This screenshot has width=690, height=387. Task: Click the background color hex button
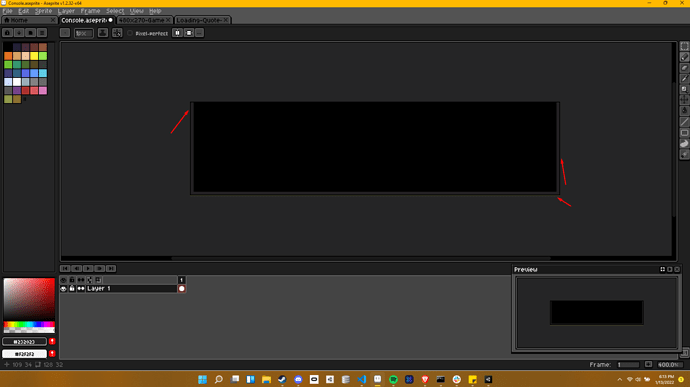[x=24, y=354]
